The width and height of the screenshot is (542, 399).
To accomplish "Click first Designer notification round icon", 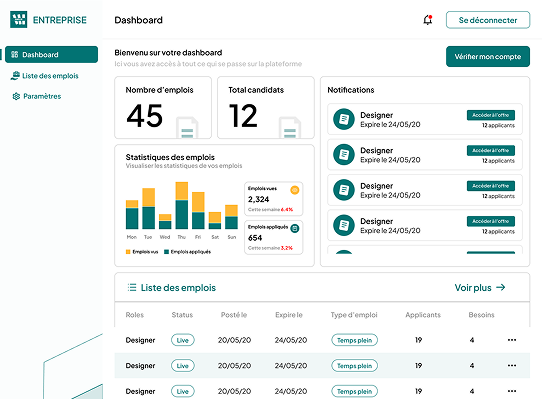I will coord(344,119).
